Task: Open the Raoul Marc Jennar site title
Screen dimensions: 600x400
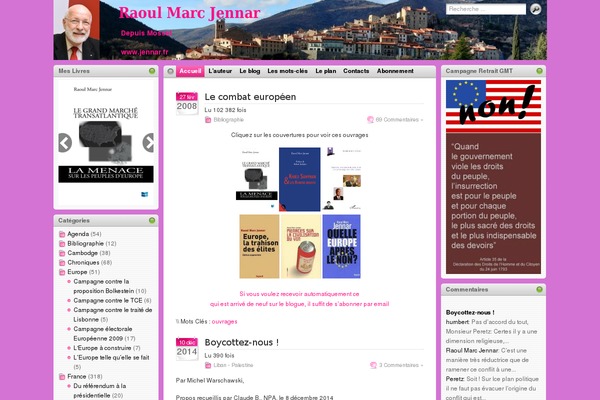Action: 189,13
